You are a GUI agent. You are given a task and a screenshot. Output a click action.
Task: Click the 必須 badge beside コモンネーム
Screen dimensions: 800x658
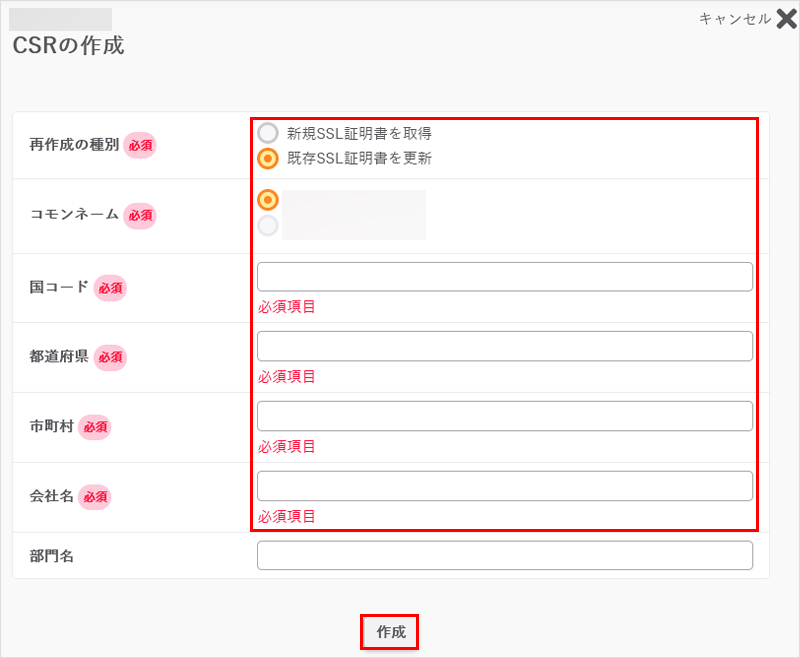[x=140, y=215]
